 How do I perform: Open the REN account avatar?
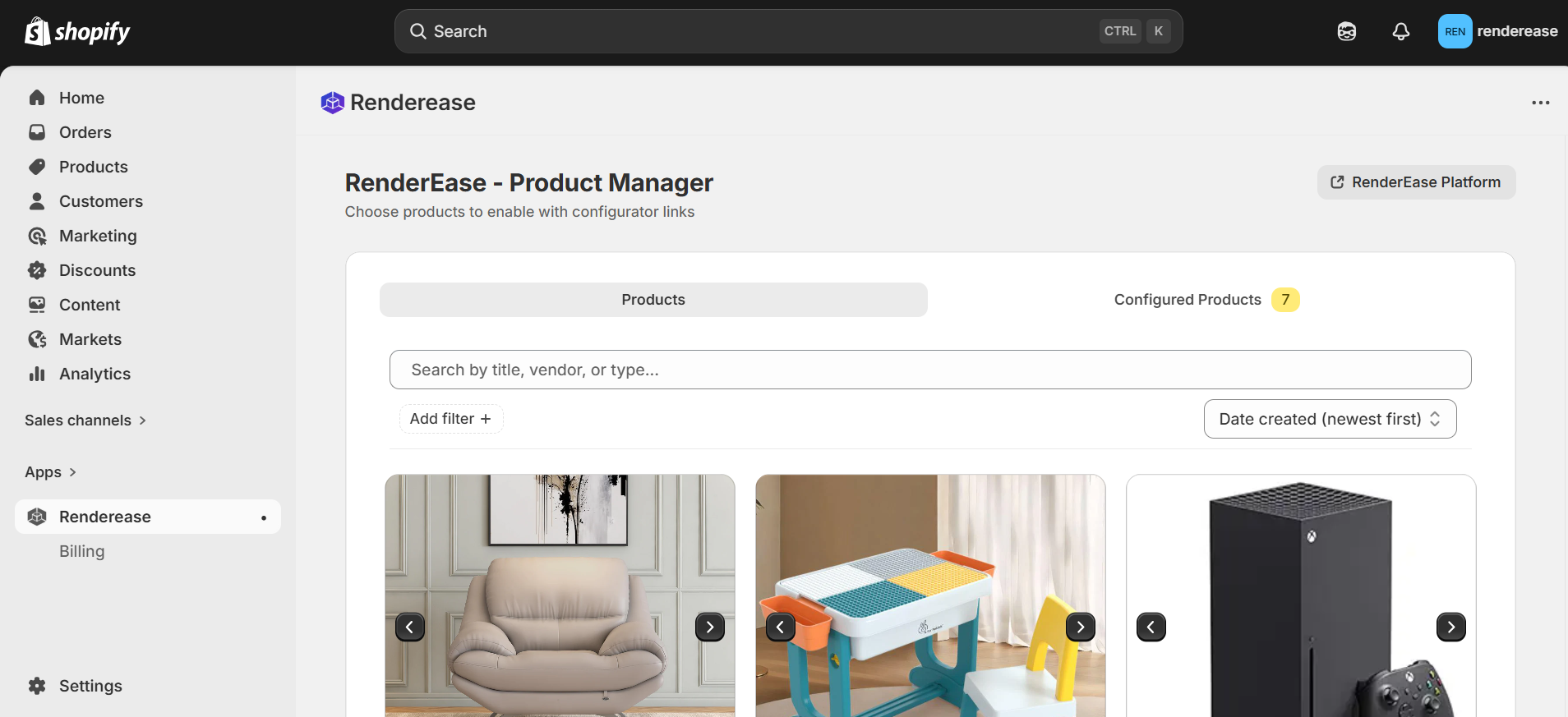pyautogui.click(x=1455, y=31)
